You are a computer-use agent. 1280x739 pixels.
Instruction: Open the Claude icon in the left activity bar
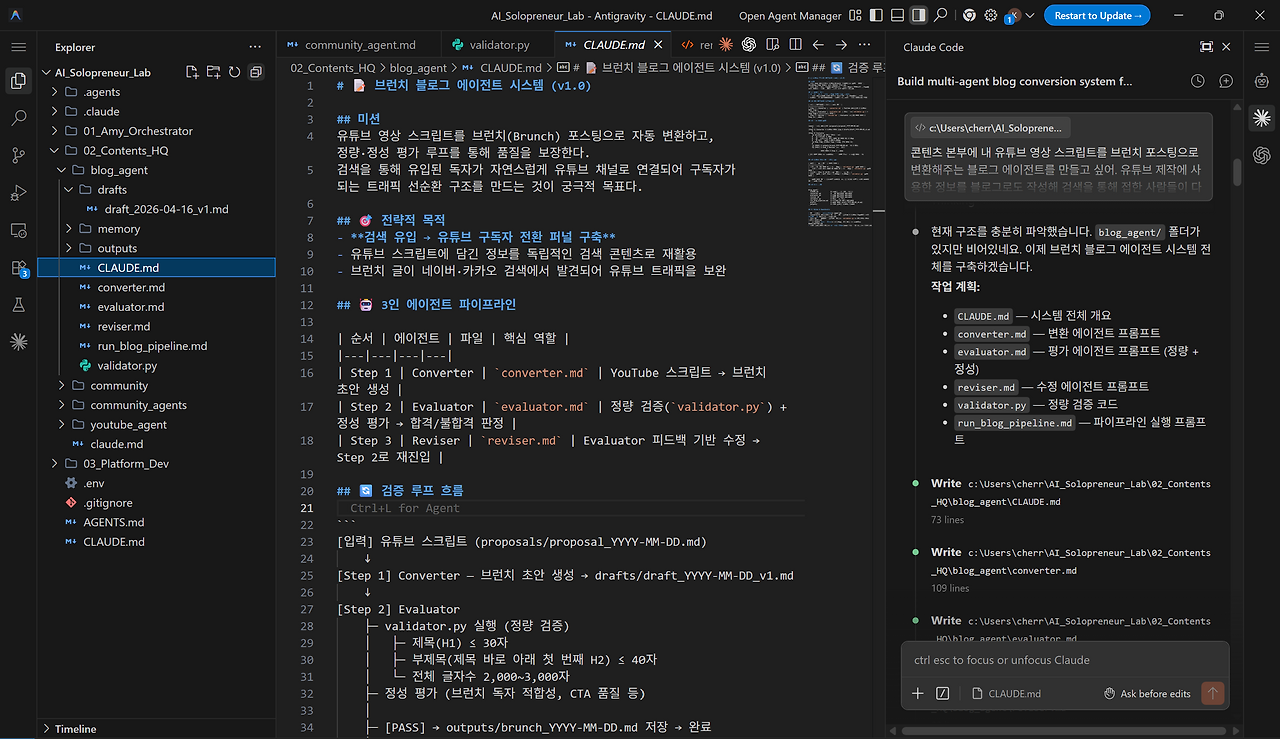(18, 341)
